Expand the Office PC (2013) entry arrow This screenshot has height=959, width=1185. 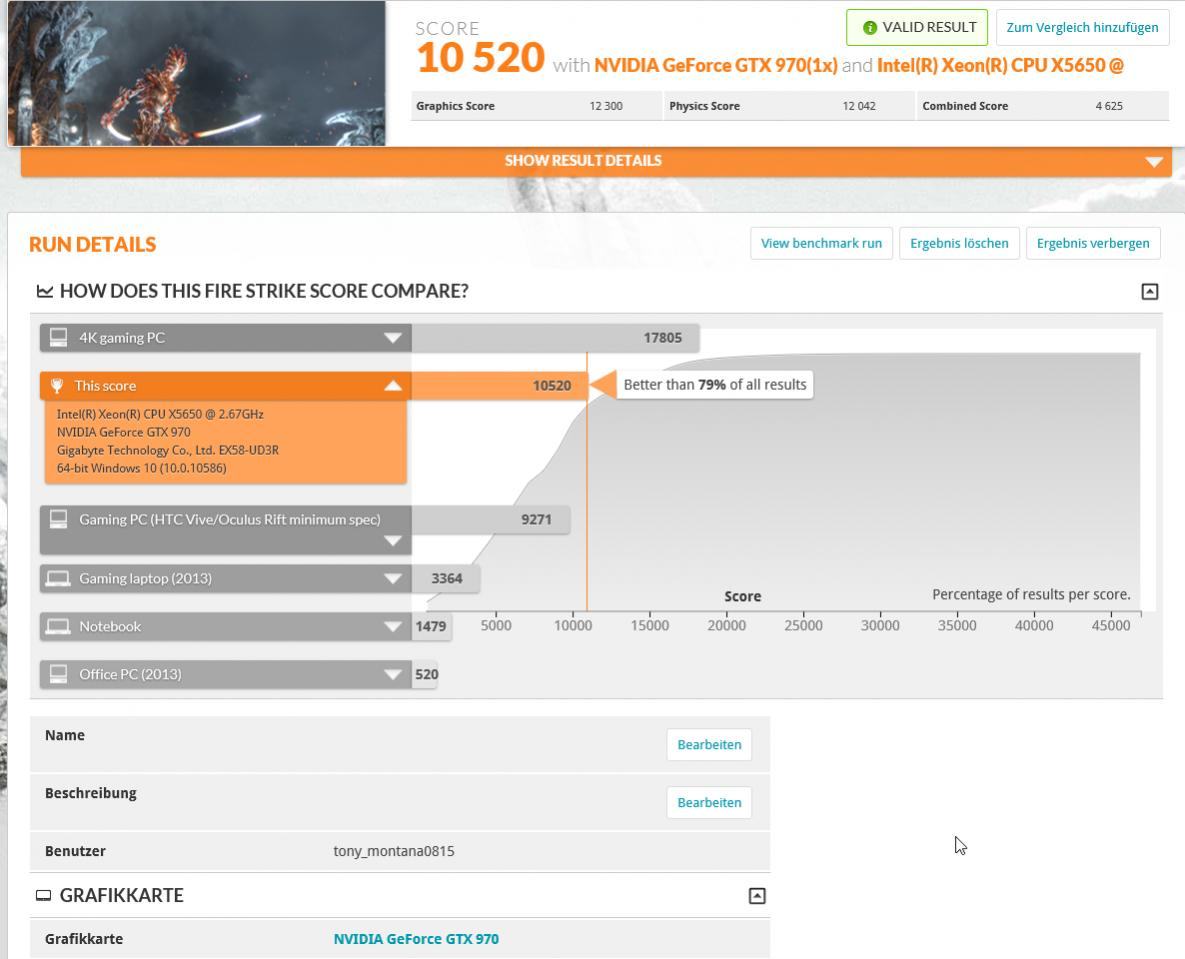pos(392,674)
